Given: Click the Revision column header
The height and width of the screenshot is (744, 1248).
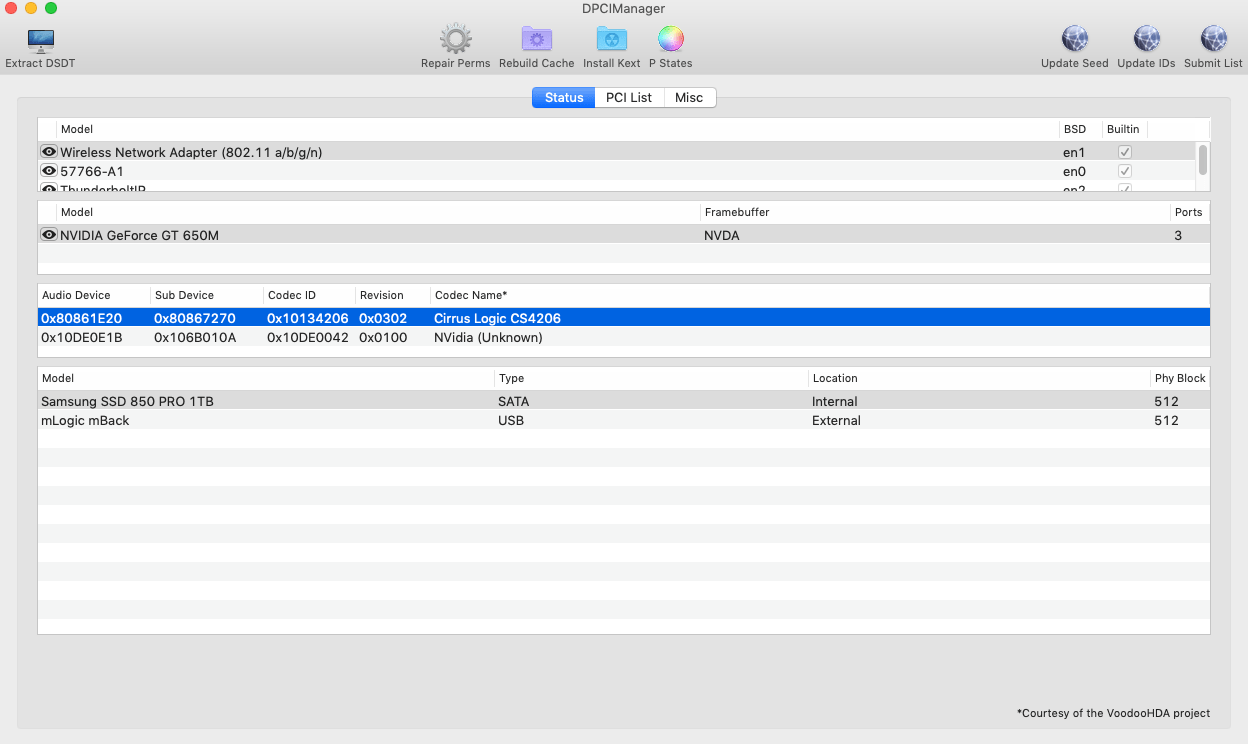Looking at the screenshot, I should (393, 295).
